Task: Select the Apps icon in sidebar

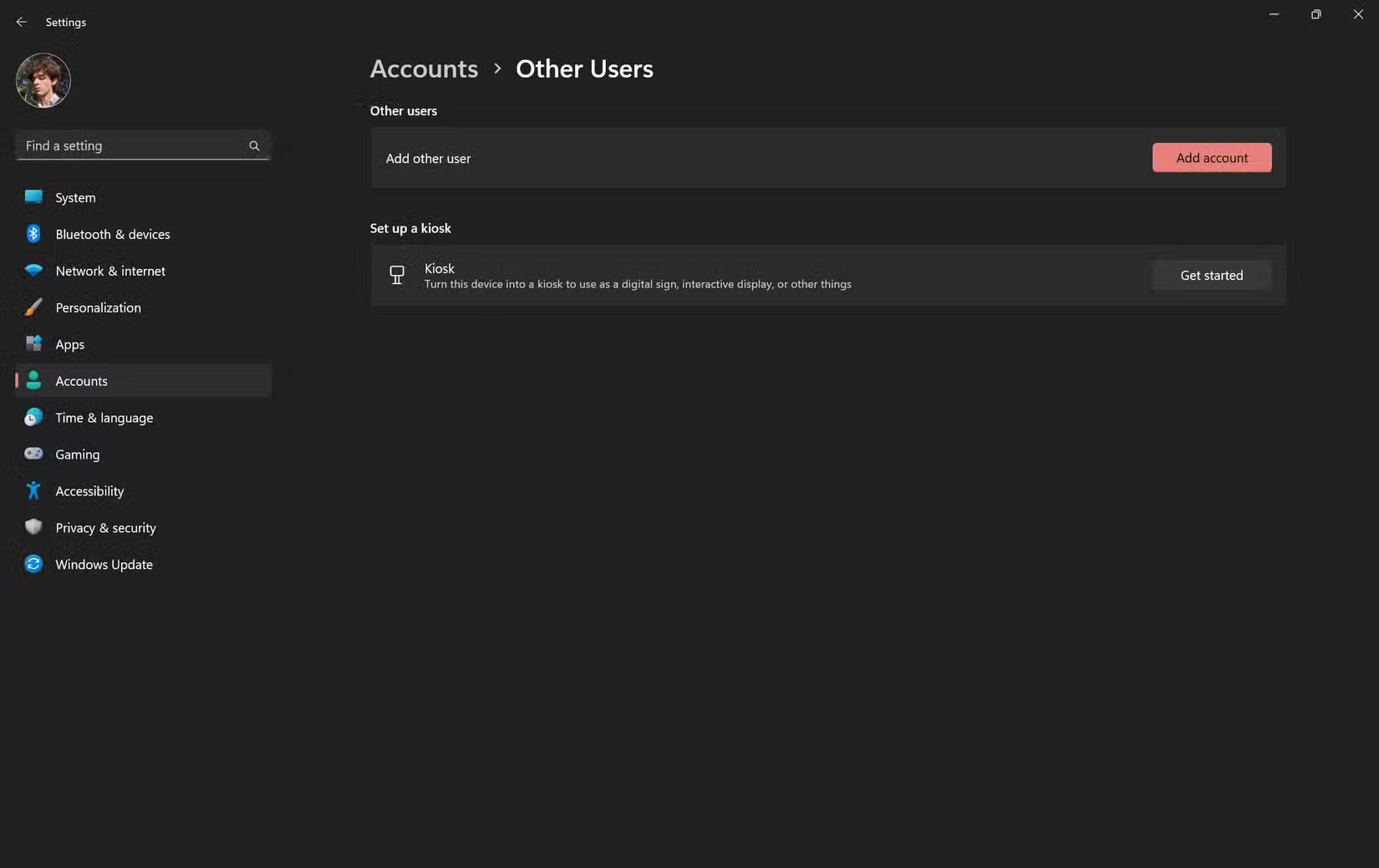Action: point(33,344)
